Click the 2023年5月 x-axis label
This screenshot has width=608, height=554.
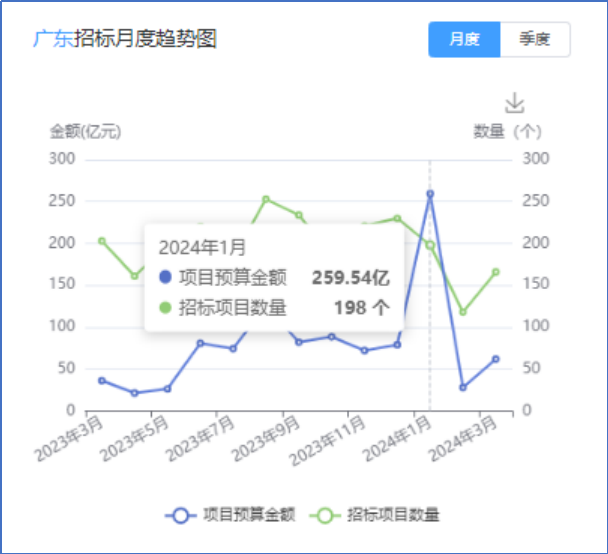[135, 438]
